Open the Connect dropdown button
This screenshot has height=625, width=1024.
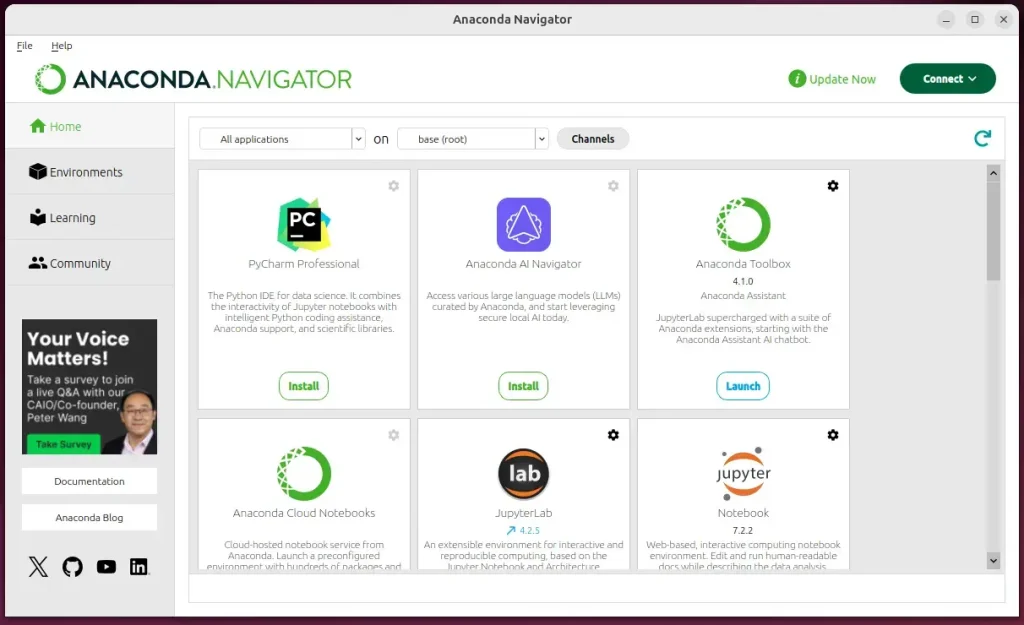(x=948, y=78)
